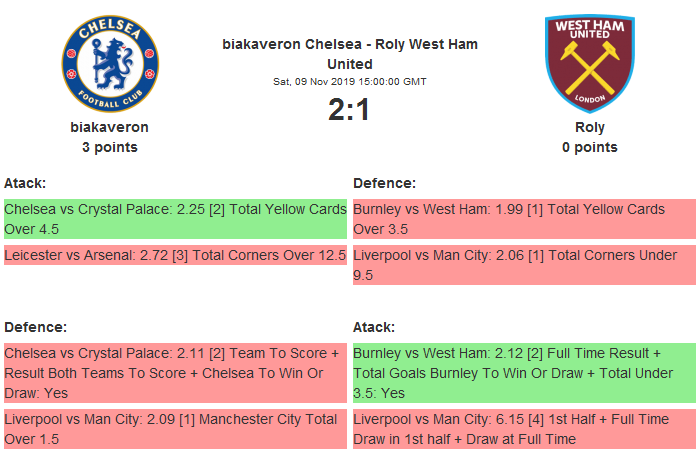Image resolution: width=700 pixels, height=460 pixels.
Task: Select Chelsea vs Crystal Palace Yellow Cards bet
Action: (175, 219)
